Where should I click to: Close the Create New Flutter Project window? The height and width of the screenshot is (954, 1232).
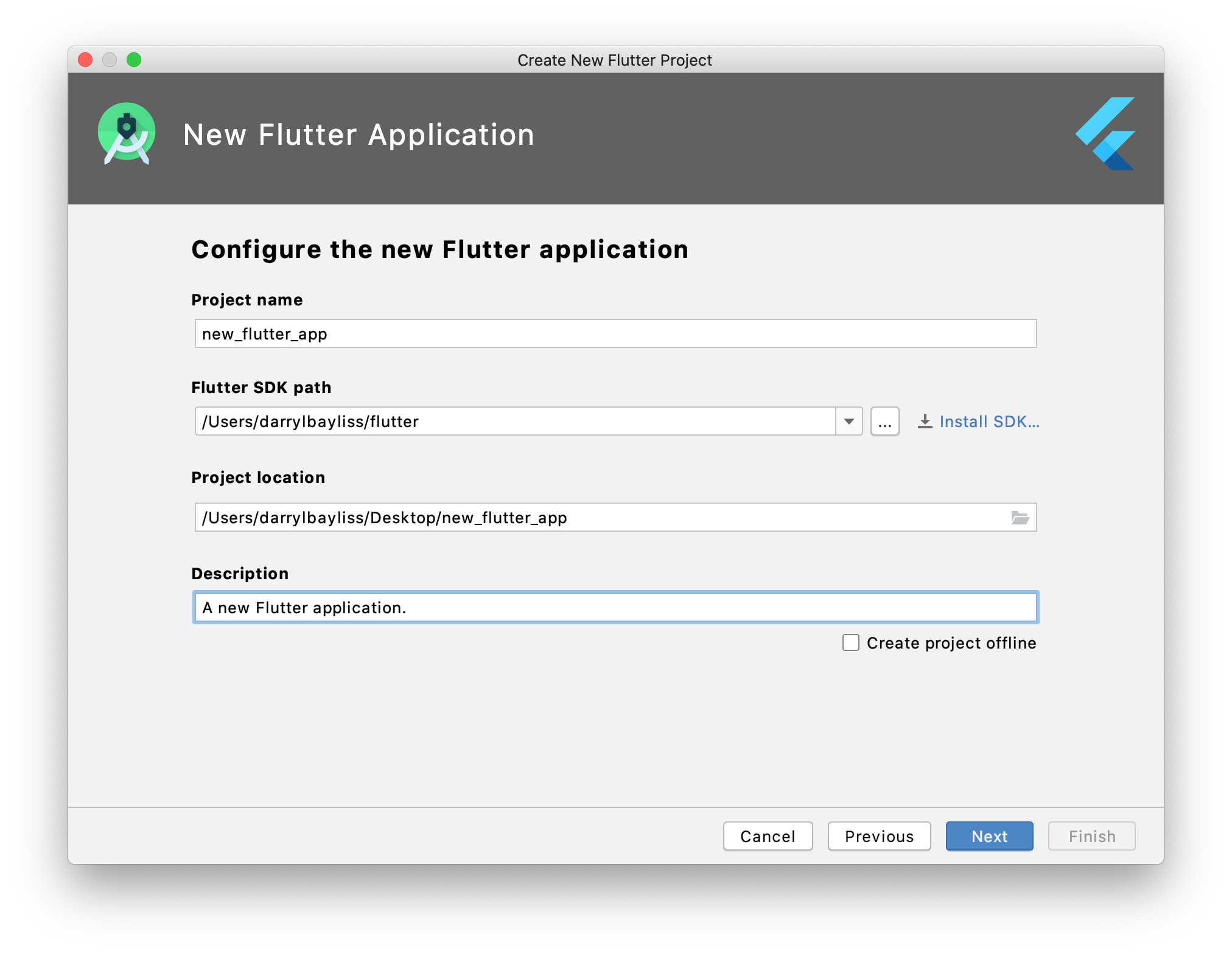coord(85,60)
